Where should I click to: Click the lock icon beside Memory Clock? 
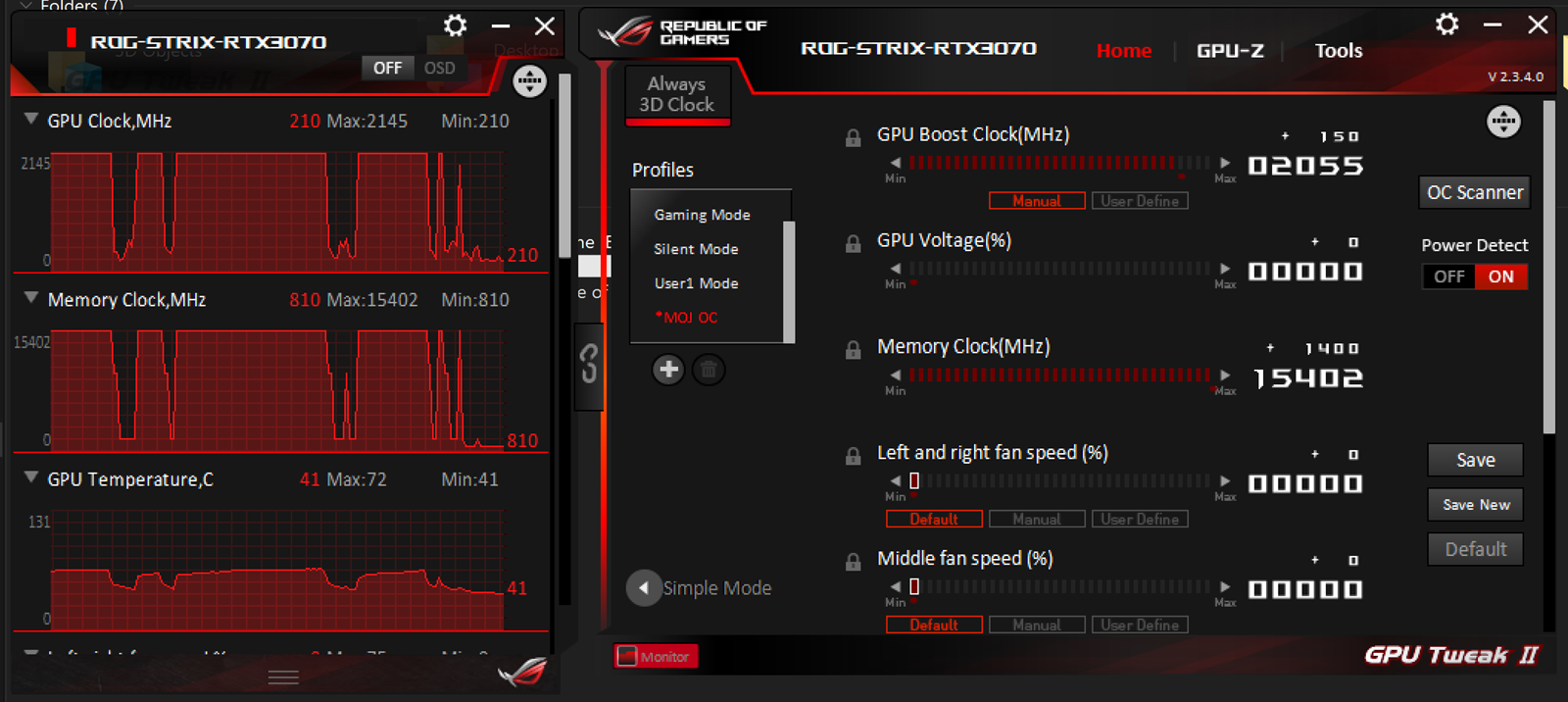(x=853, y=350)
